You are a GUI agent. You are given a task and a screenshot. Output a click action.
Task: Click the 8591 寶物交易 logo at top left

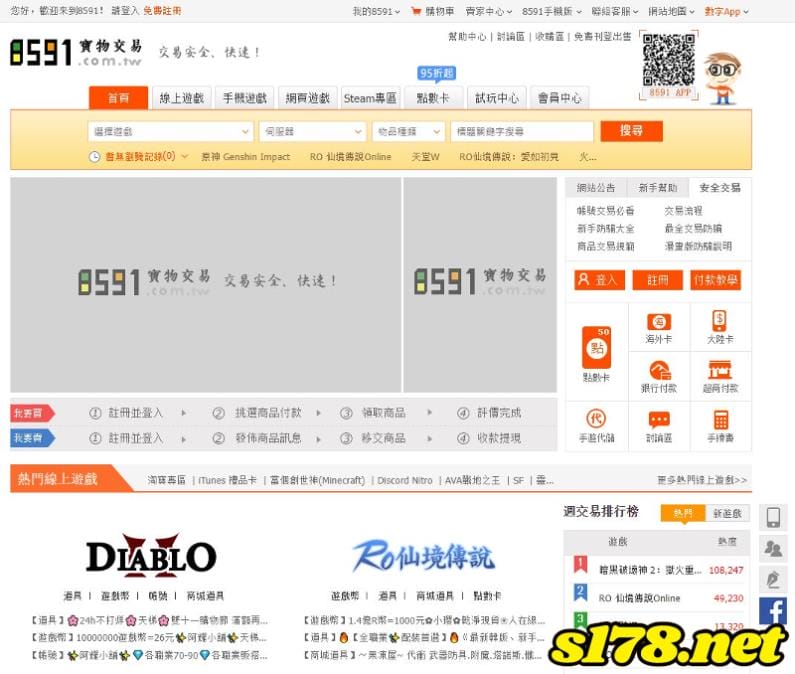(76, 52)
